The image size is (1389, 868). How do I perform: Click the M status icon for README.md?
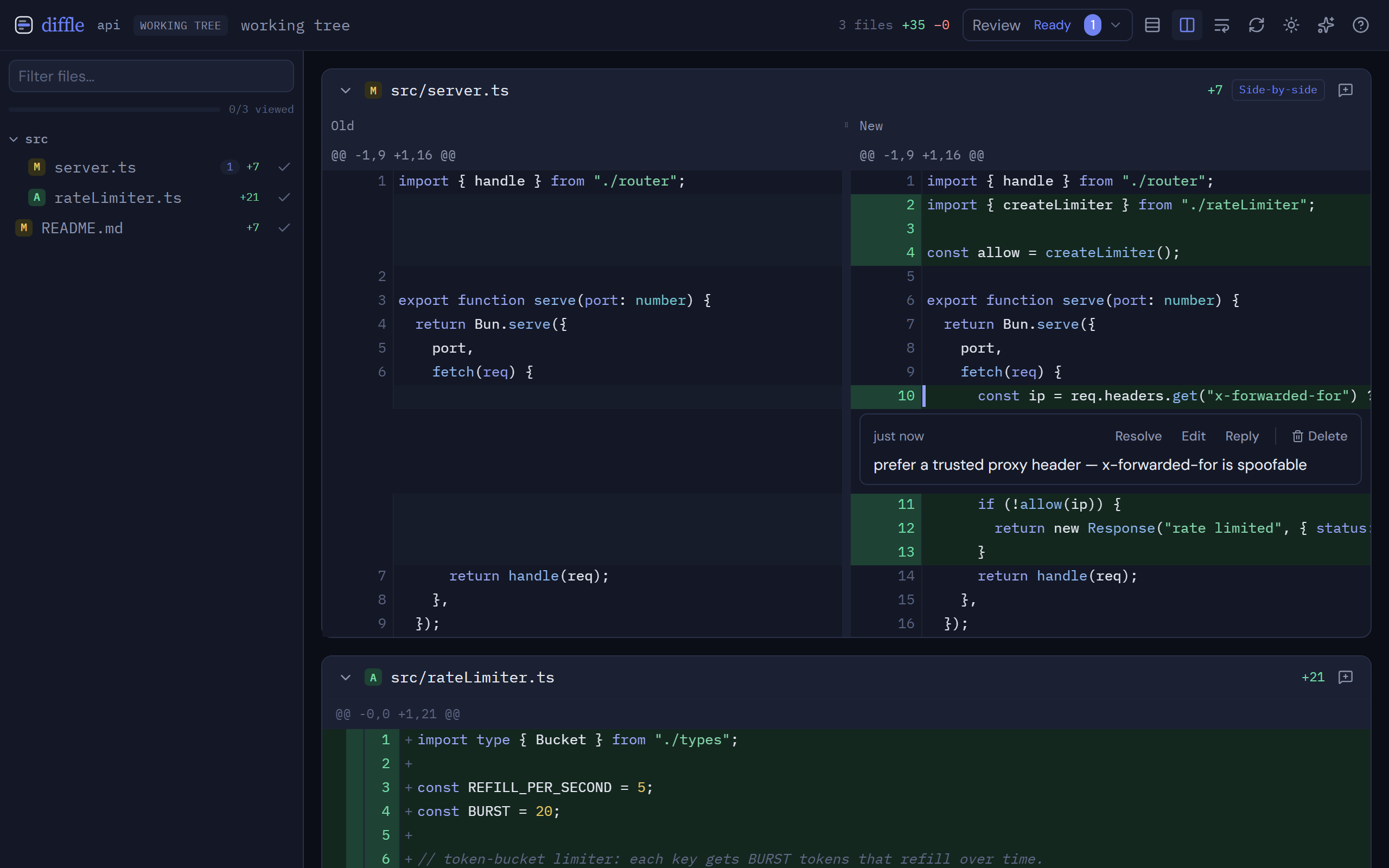point(23,228)
